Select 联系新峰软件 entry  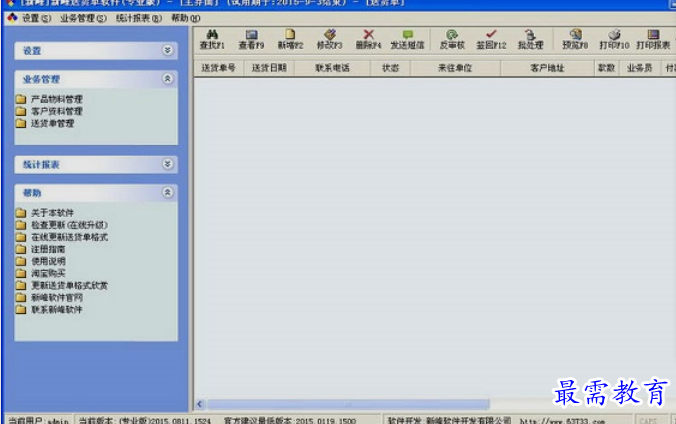coord(49,309)
